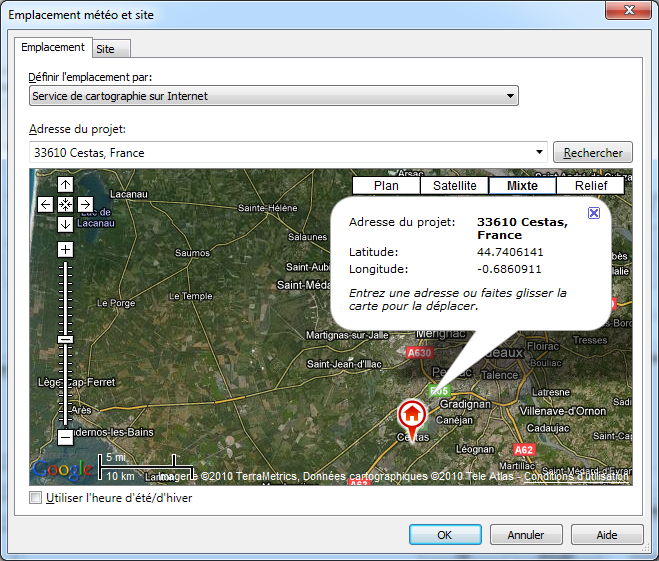
Task: Confirm with the OK button
Action: click(x=445, y=535)
